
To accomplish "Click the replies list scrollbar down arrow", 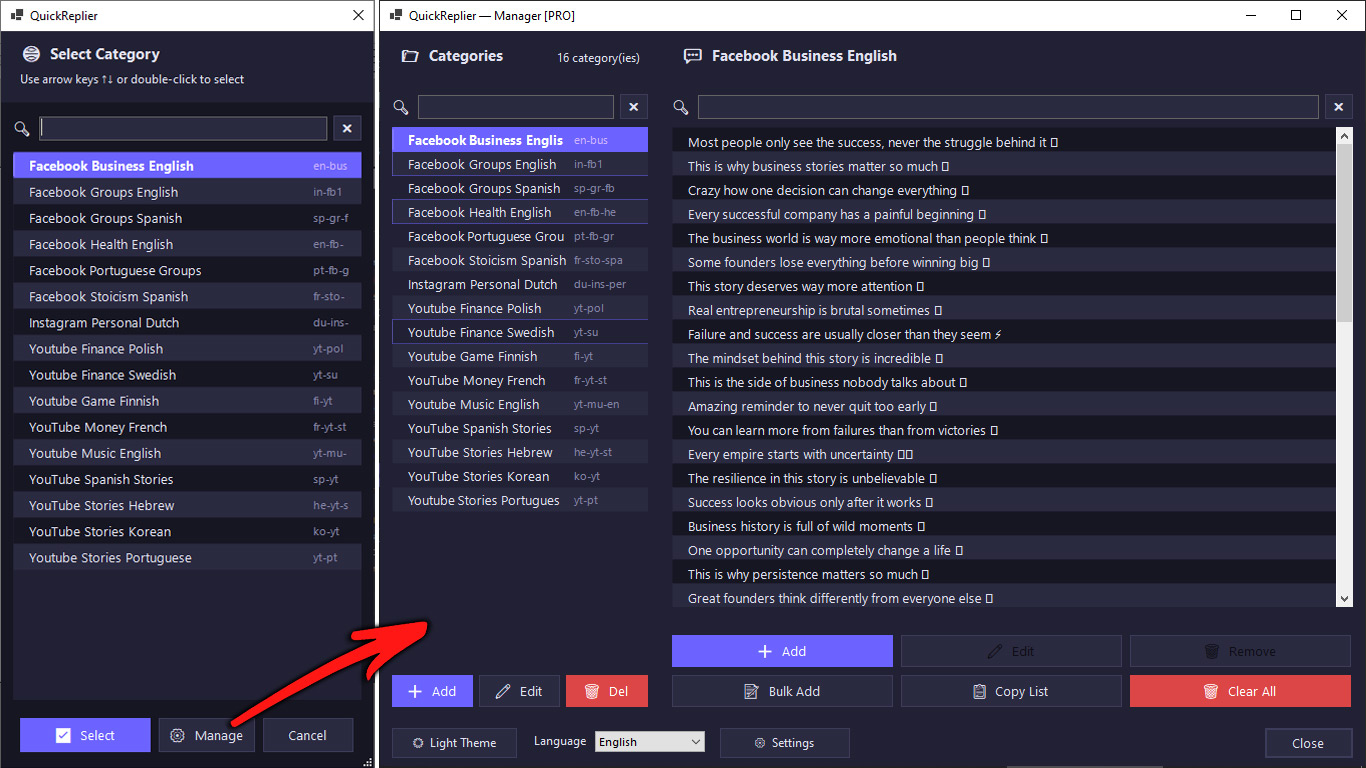I will [x=1344, y=598].
